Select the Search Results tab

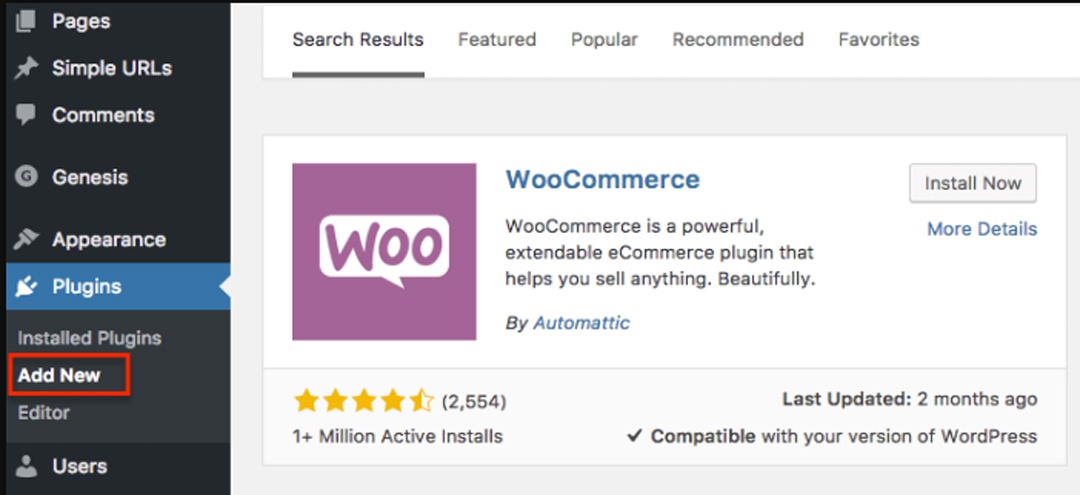[x=358, y=40]
